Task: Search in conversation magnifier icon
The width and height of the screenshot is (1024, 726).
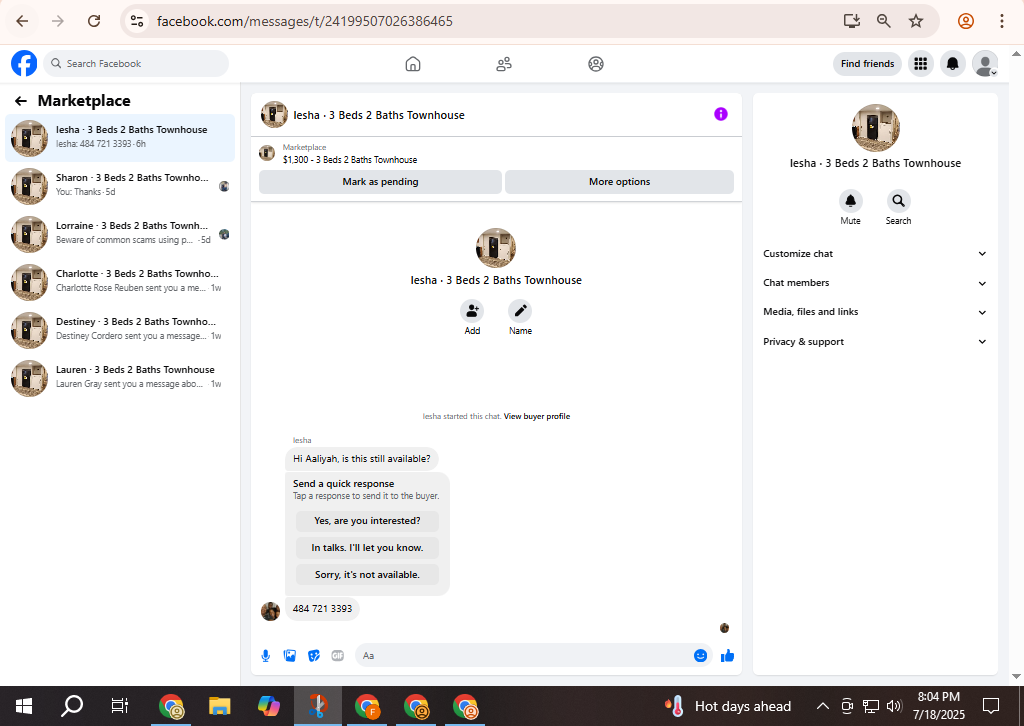Action: coord(899,201)
